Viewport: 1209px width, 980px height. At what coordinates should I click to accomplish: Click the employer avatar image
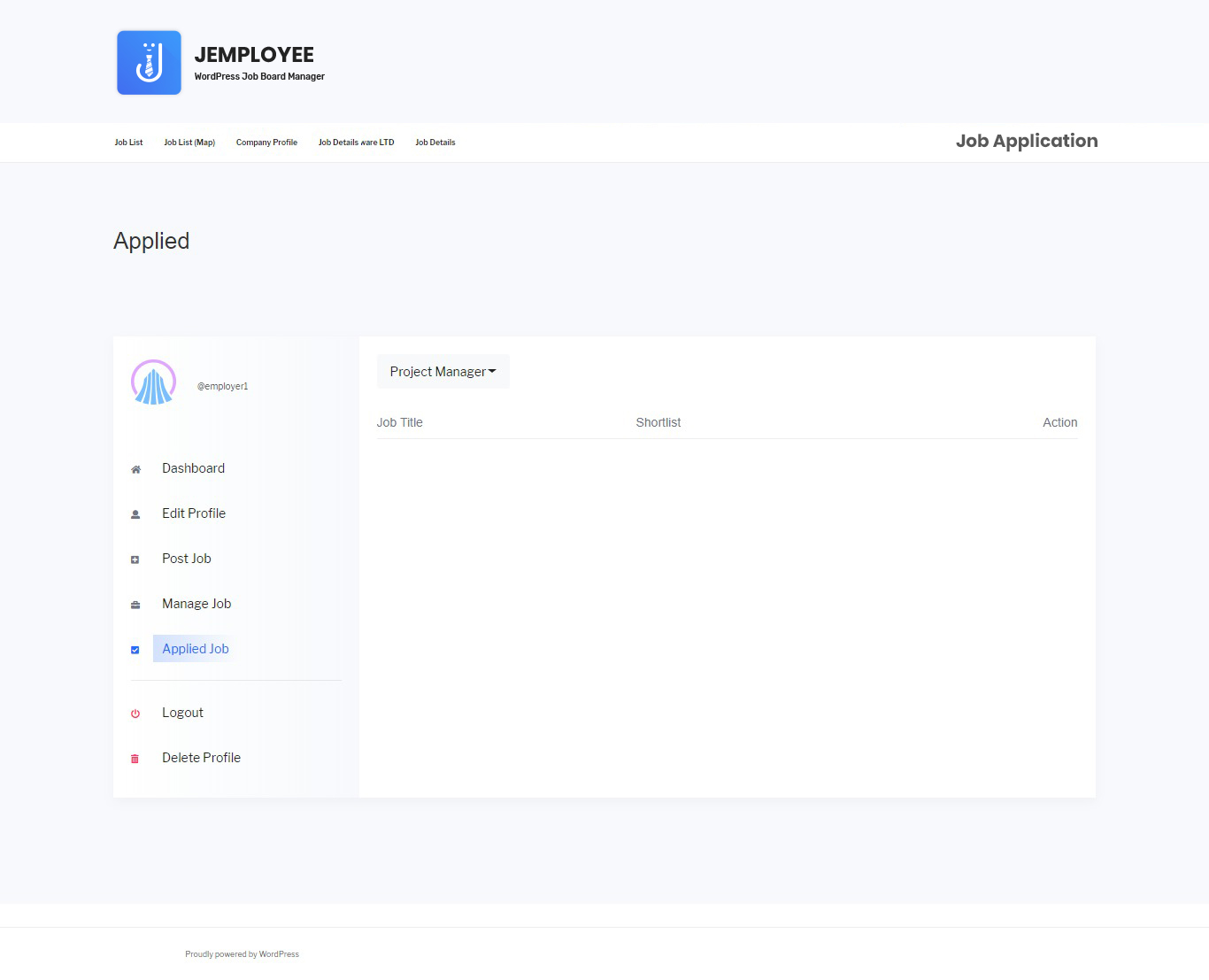coord(153,382)
